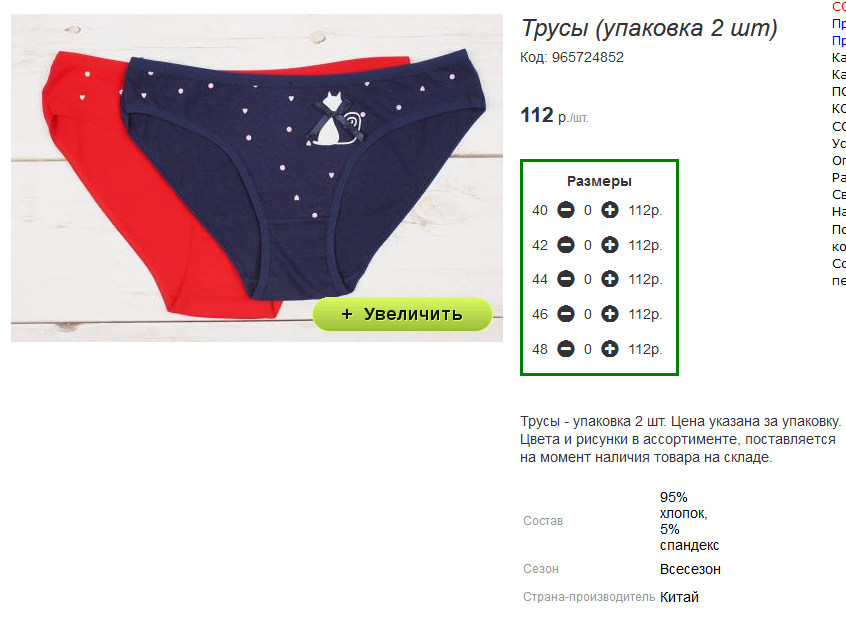Select the quantity value for size 44
846x625 pixels.
click(588, 280)
